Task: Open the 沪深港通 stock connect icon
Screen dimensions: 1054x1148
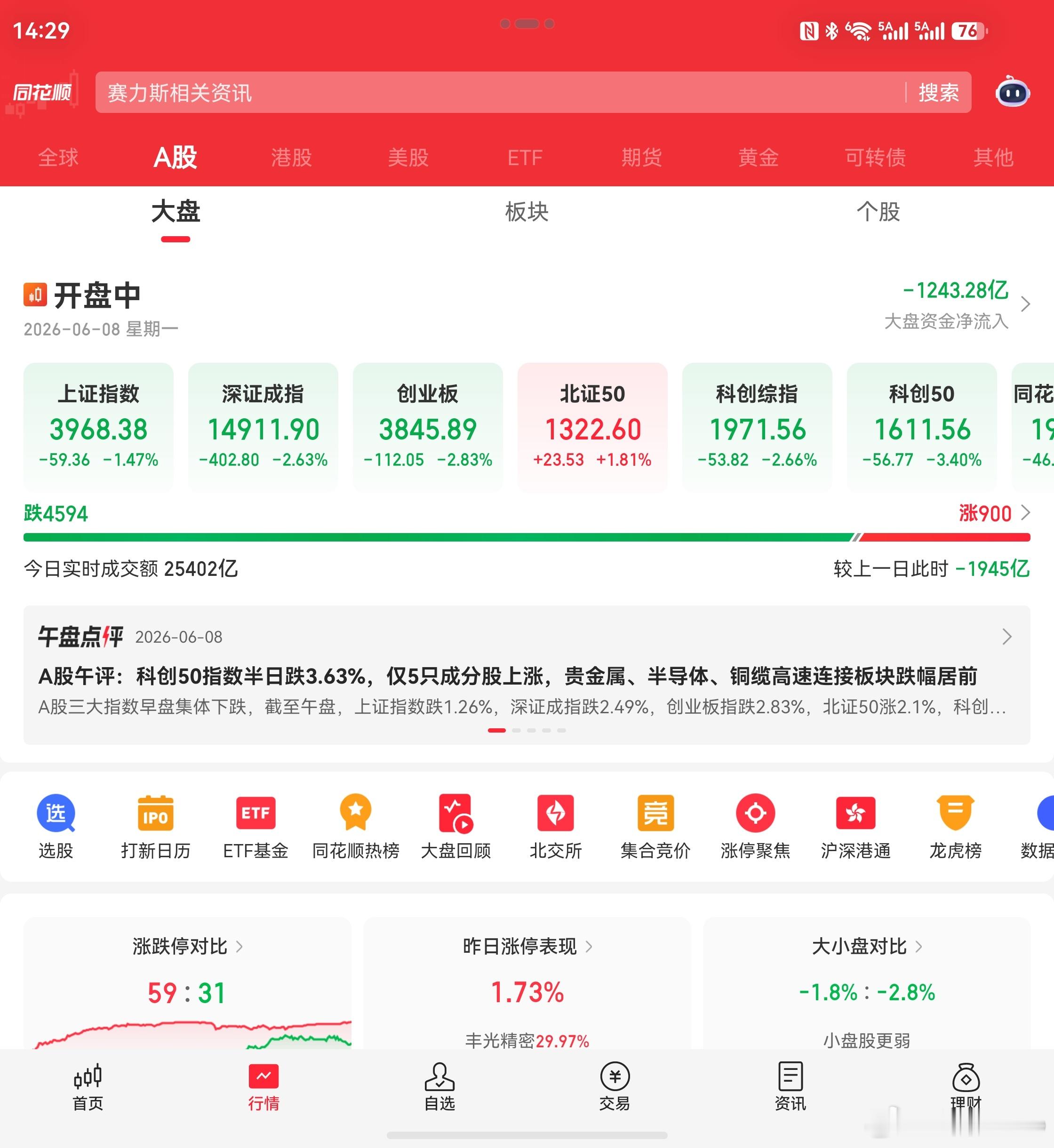Action: tap(855, 813)
